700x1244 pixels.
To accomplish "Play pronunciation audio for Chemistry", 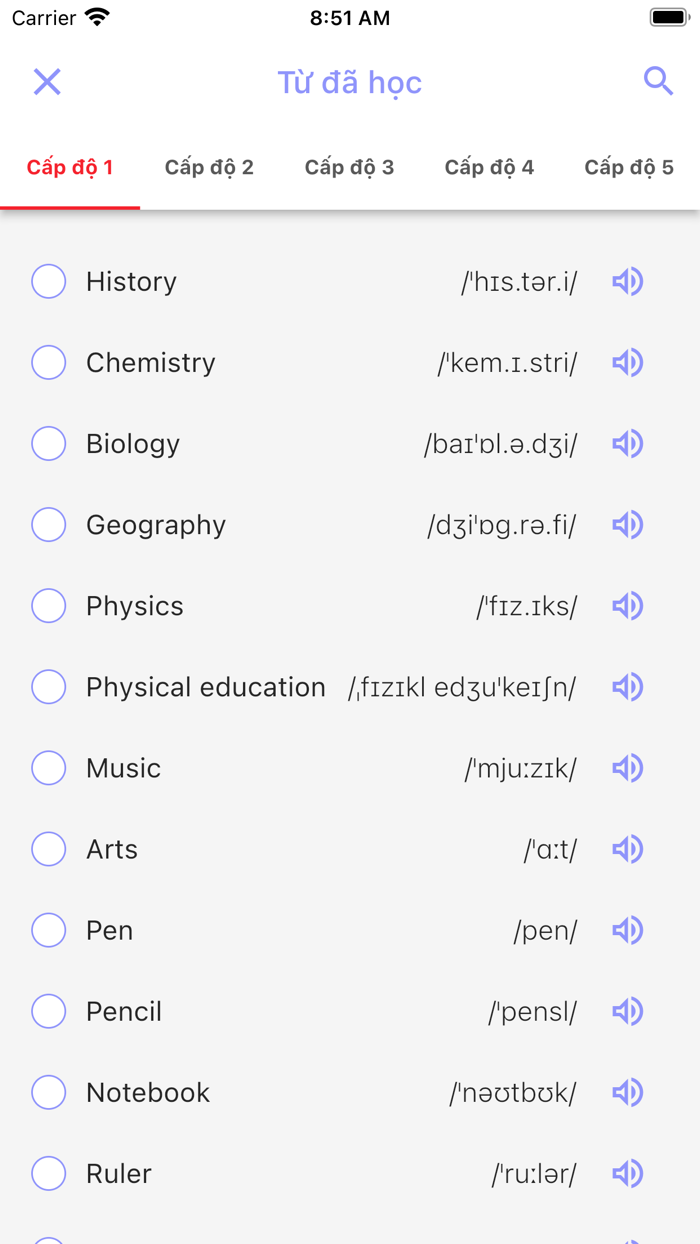I will click(x=627, y=363).
